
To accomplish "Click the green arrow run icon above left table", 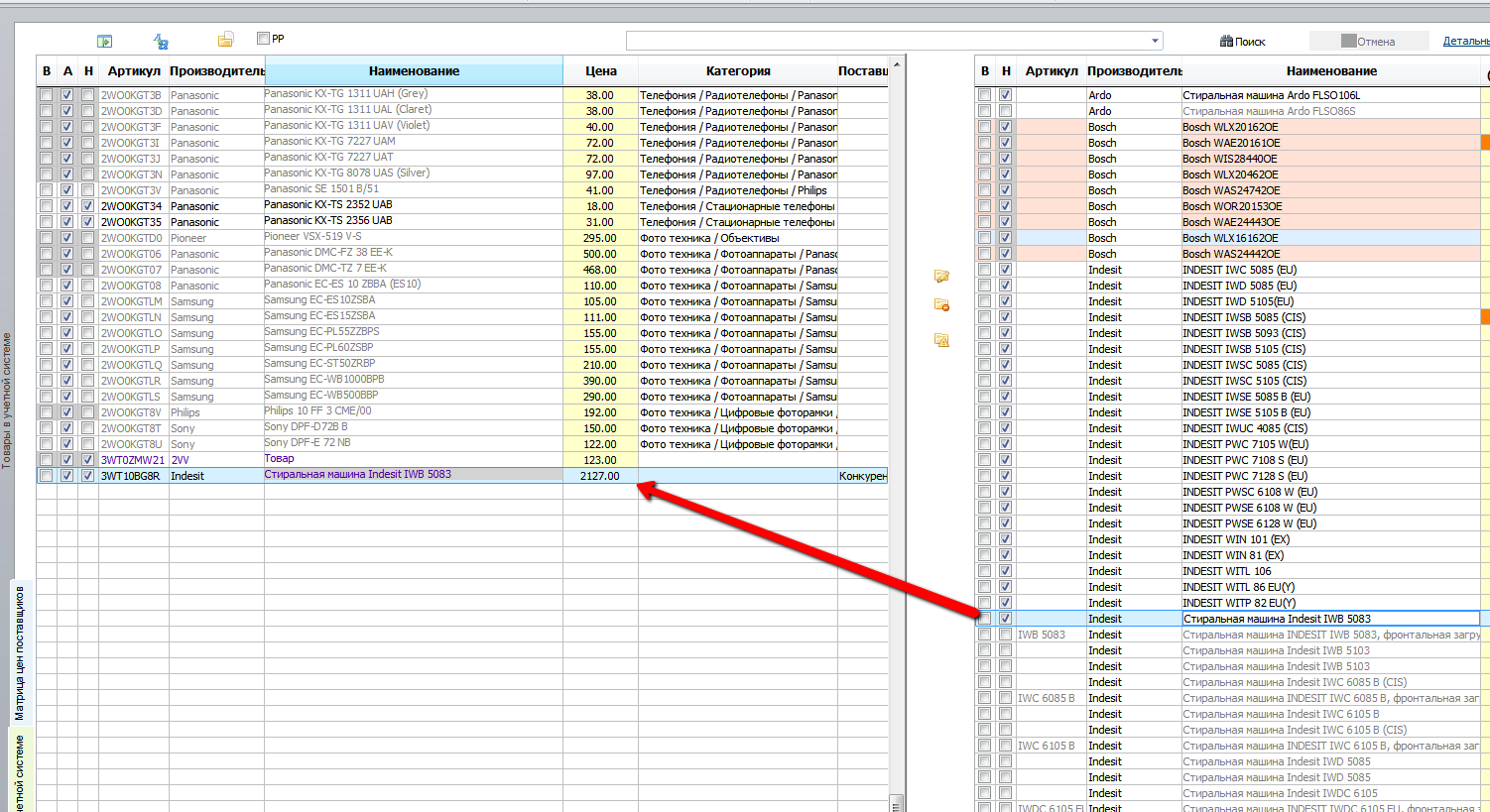I will point(104,41).
